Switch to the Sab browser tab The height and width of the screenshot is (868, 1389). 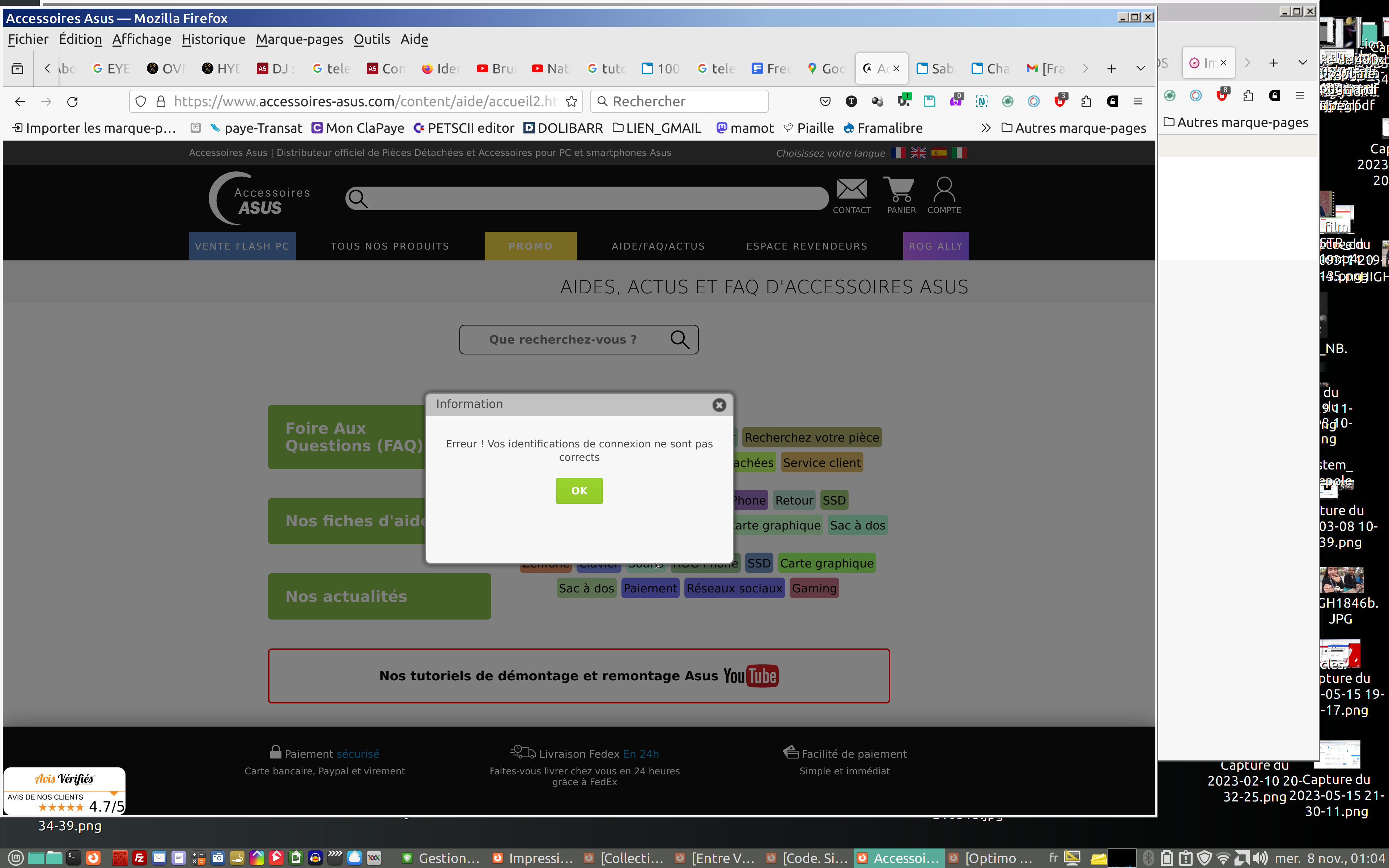coord(935,68)
